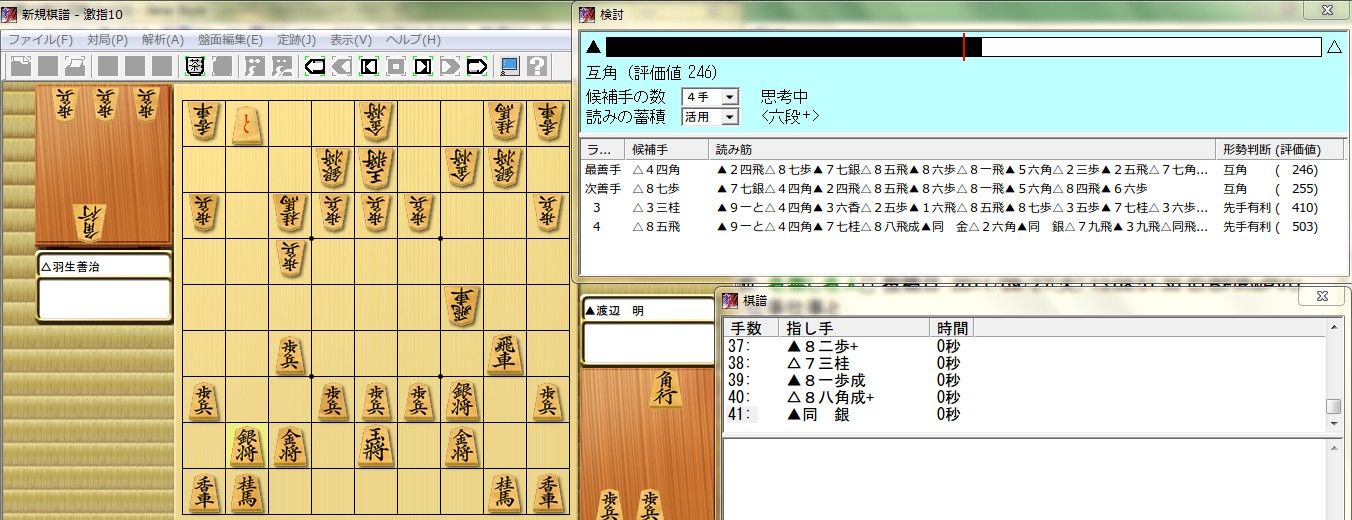Screen dimensions: 1352x520
Task: Click the question mark help icon
Action: point(537,67)
